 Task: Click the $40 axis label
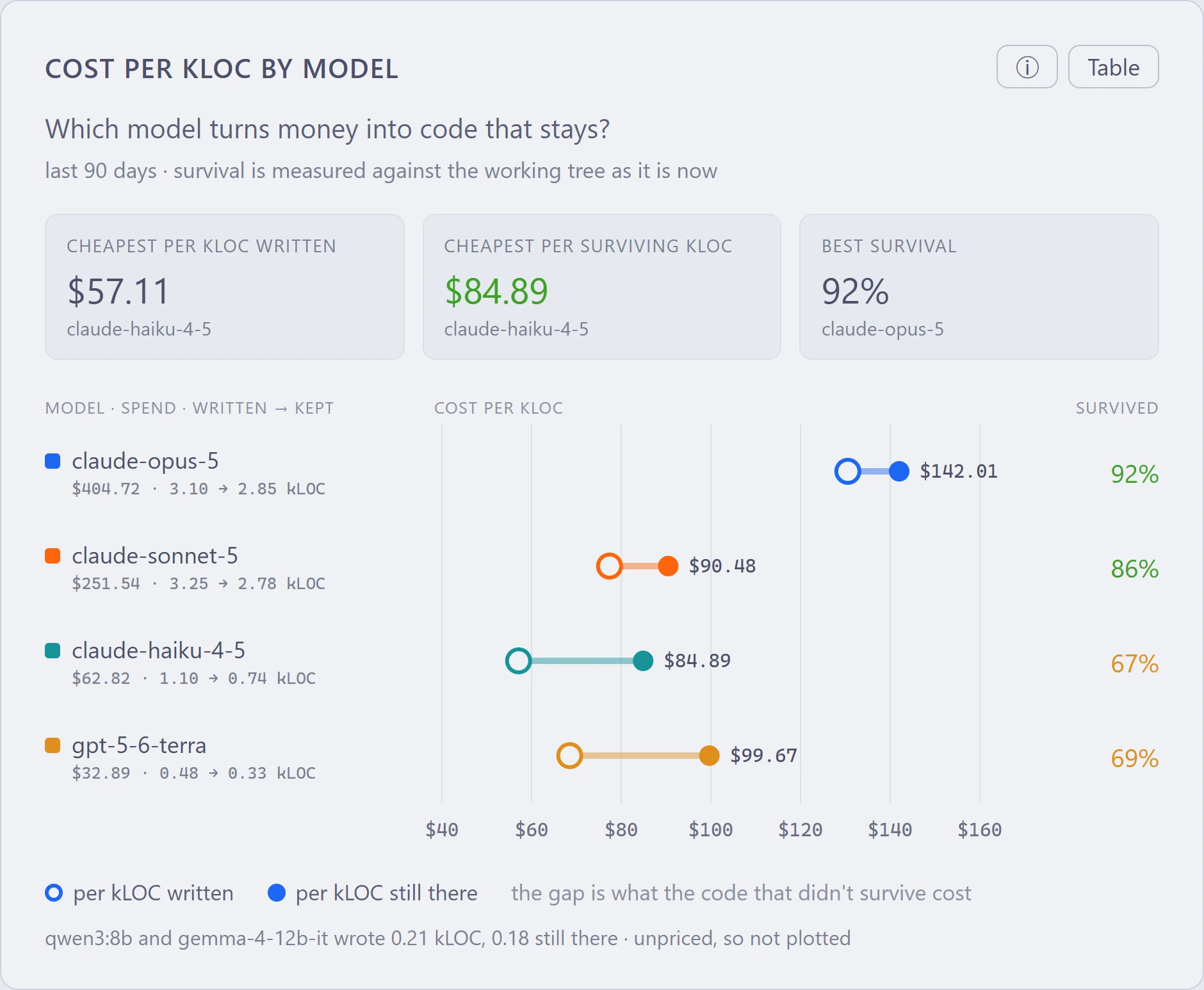pyautogui.click(x=442, y=830)
